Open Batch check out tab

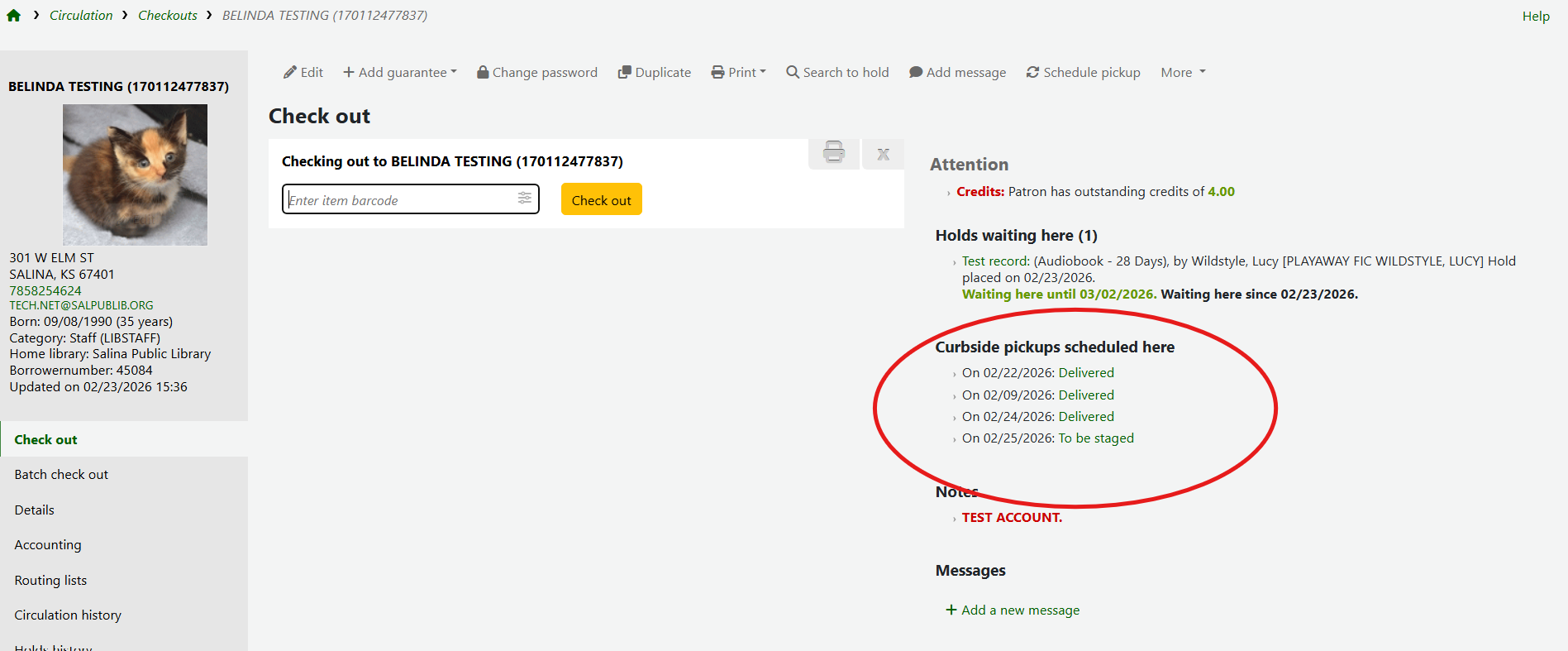(61, 475)
